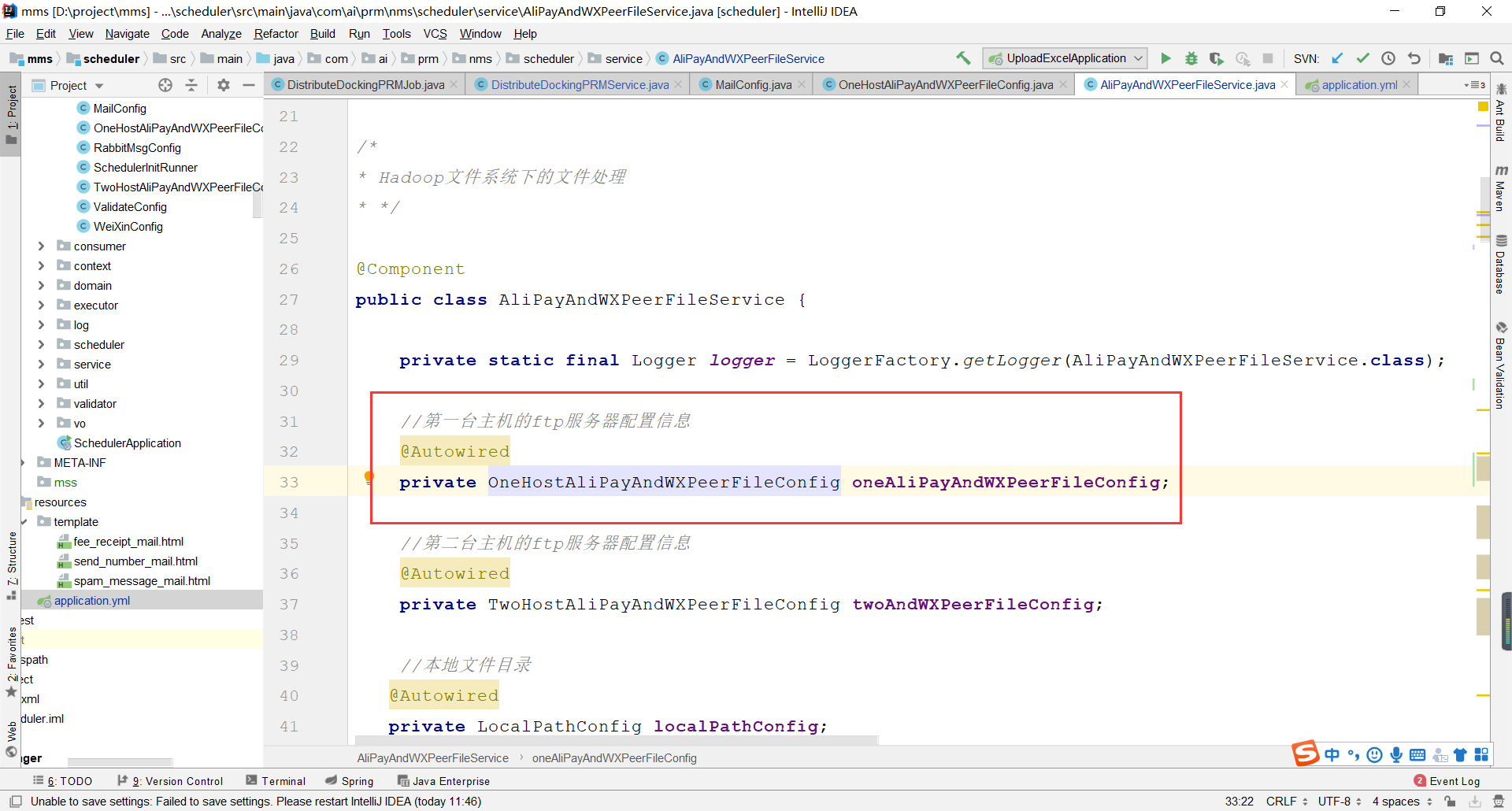The width and height of the screenshot is (1512, 811).
Task: Click the intention lightbulb on line 33
Action: tap(369, 477)
